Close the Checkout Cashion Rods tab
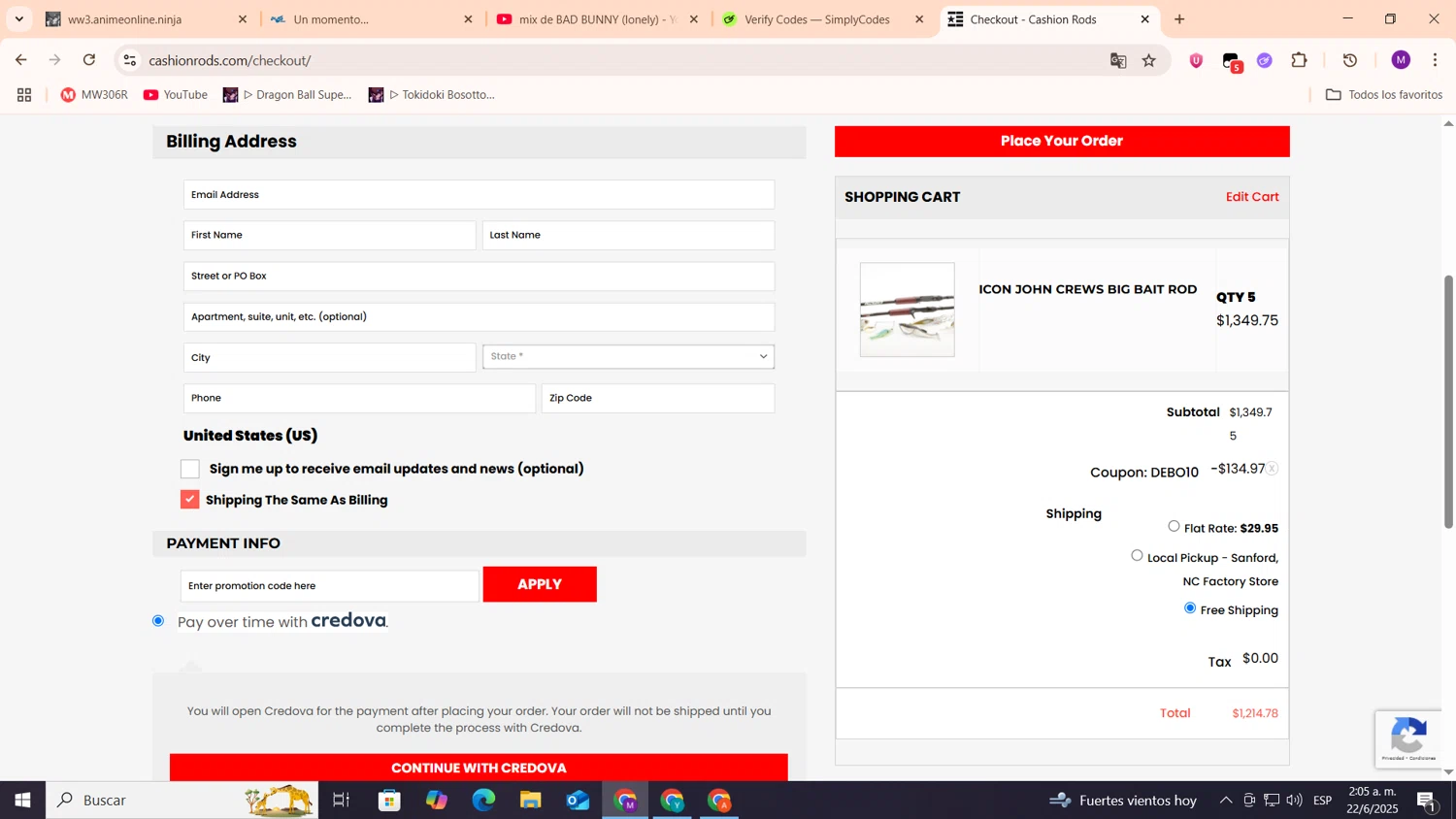Image resolution: width=1456 pixels, height=819 pixels. click(x=1144, y=19)
